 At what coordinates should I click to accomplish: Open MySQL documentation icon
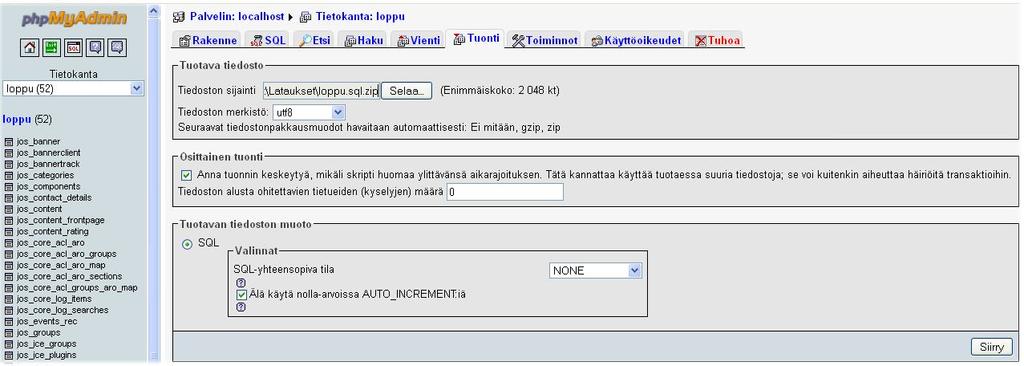pyautogui.click(x=117, y=48)
